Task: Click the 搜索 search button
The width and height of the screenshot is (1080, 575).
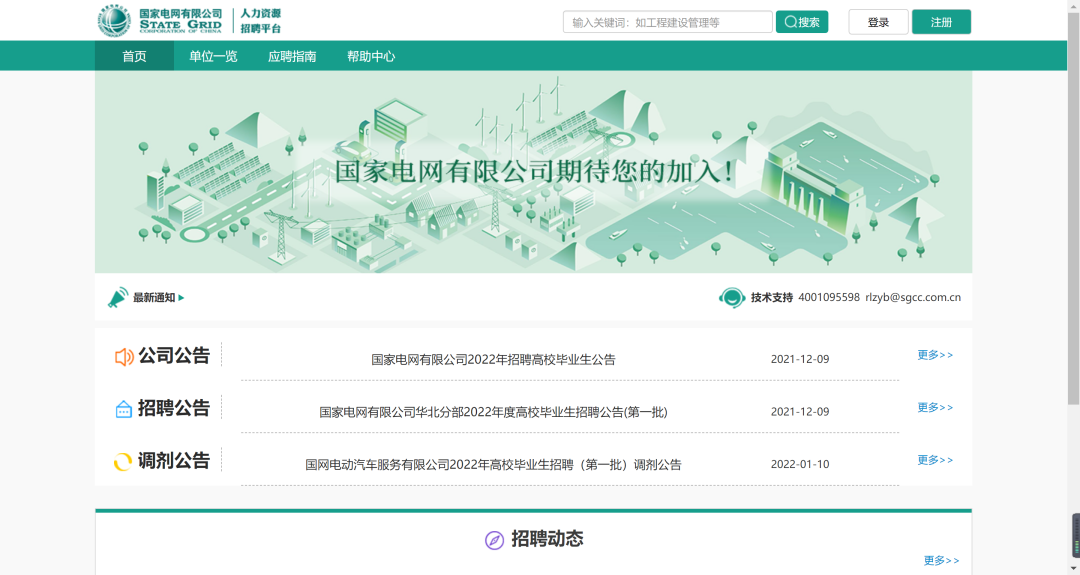Action: (x=802, y=22)
